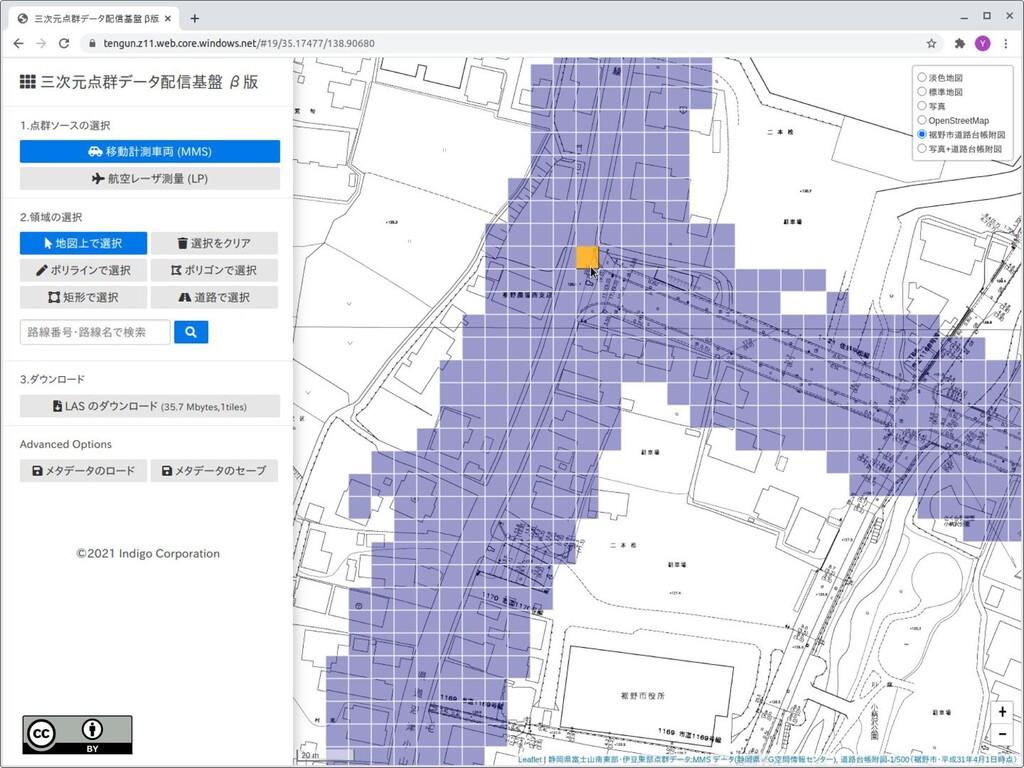Viewport: 1024px width, 768px height.
Task: Select OpenStreetMap base map radio
Action: pos(922,120)
